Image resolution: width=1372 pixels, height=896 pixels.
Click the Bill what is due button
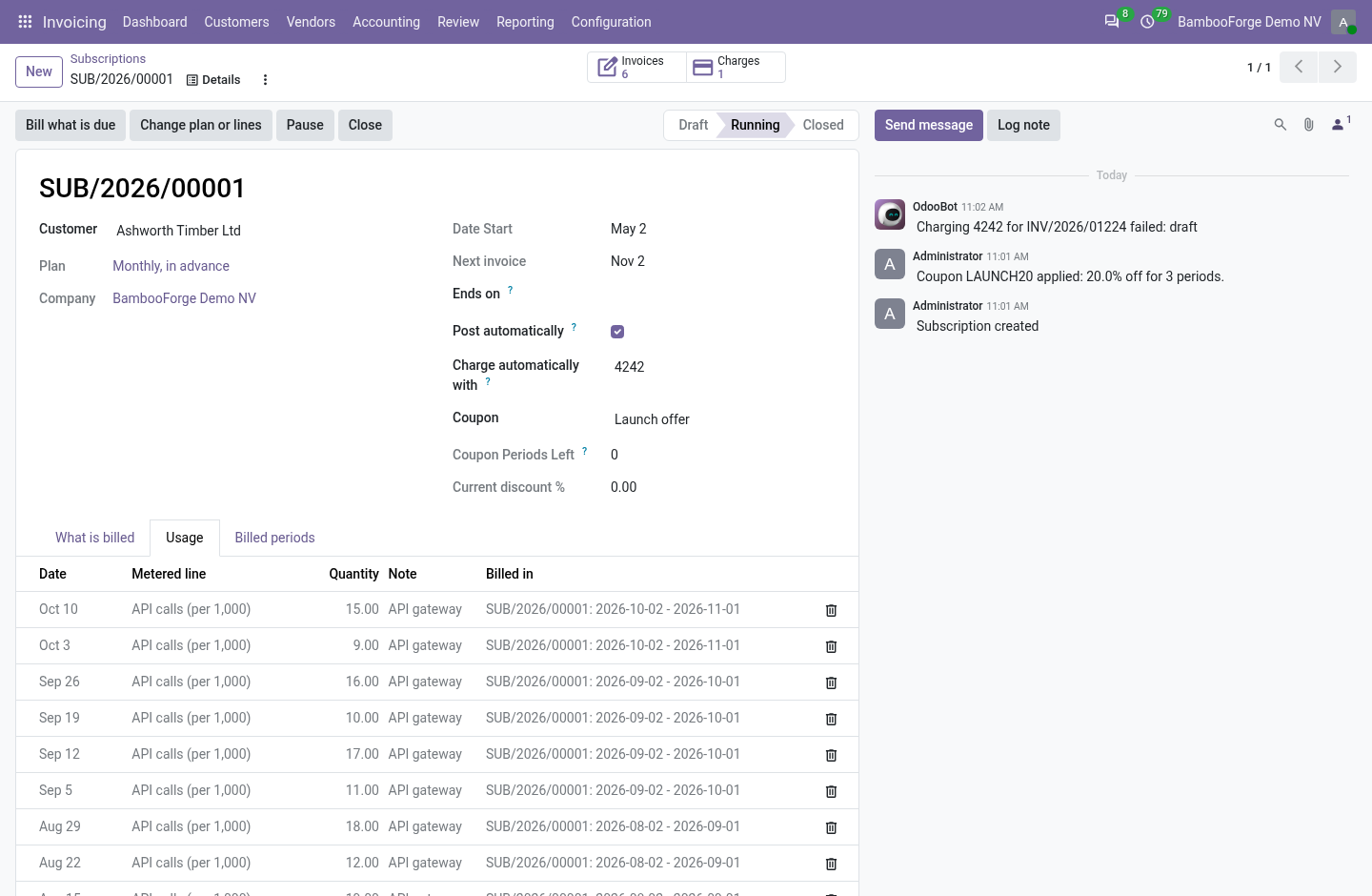(71, 125)
